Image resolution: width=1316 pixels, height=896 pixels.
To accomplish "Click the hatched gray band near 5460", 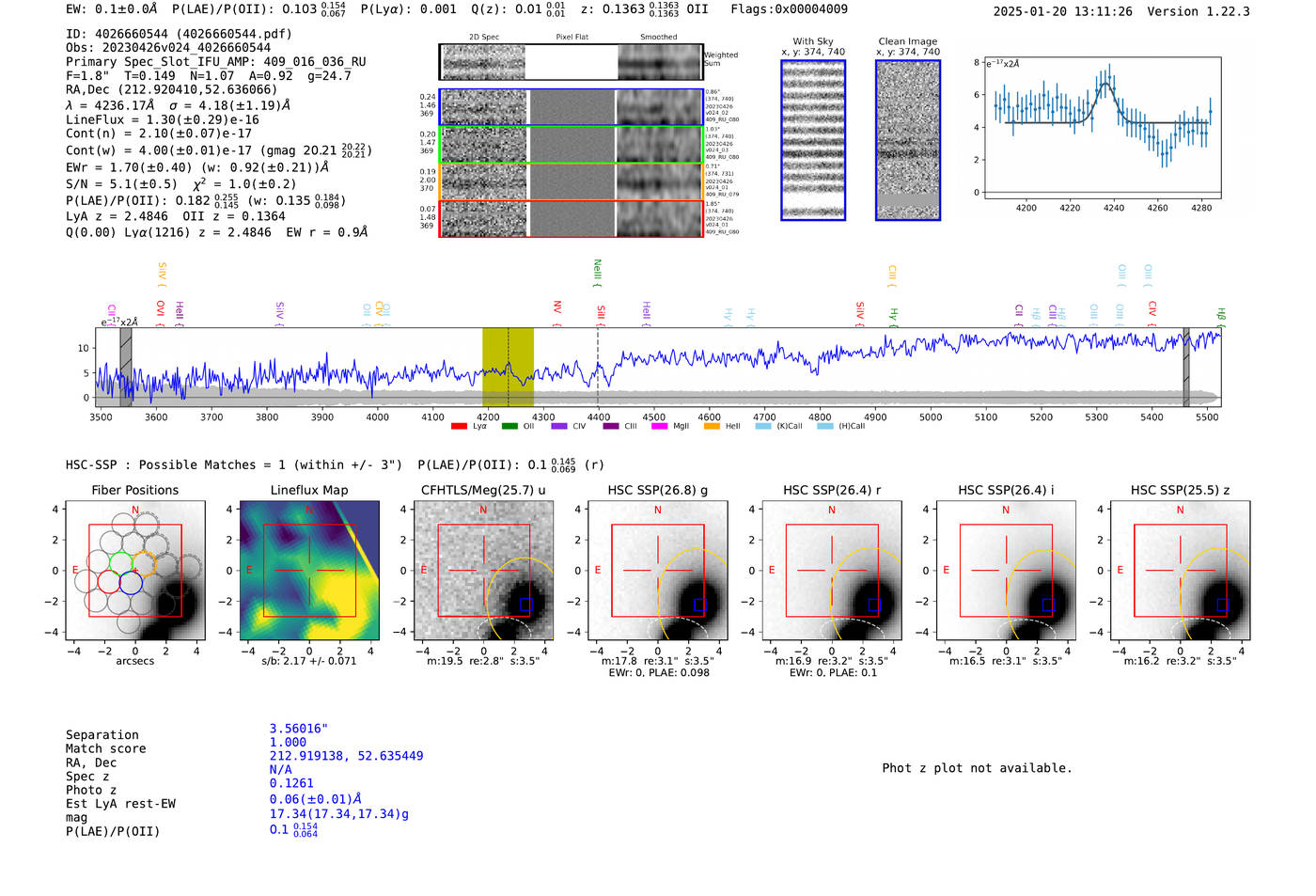I will tap(1186, 367).
